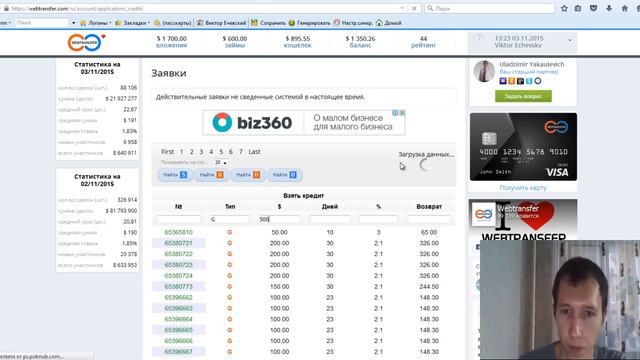Screen dimensions: 640x360
Task: Click the light blue social icon under partner name
Action: point(529,81)
